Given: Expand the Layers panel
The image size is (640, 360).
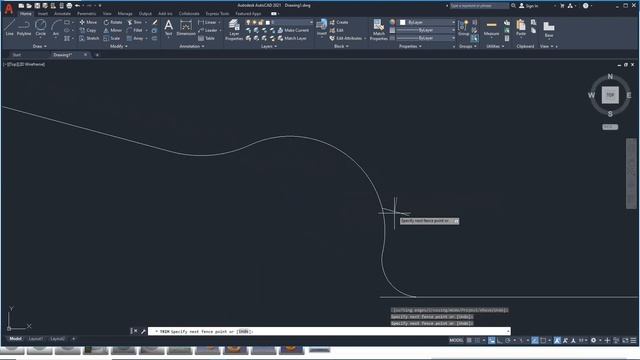Looking at the screenshot, I should click(269, 46).
